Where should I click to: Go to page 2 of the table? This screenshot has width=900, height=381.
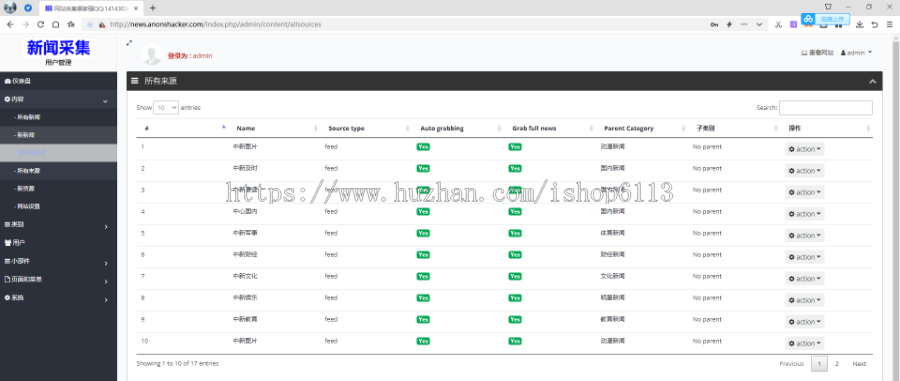point(837,364)
